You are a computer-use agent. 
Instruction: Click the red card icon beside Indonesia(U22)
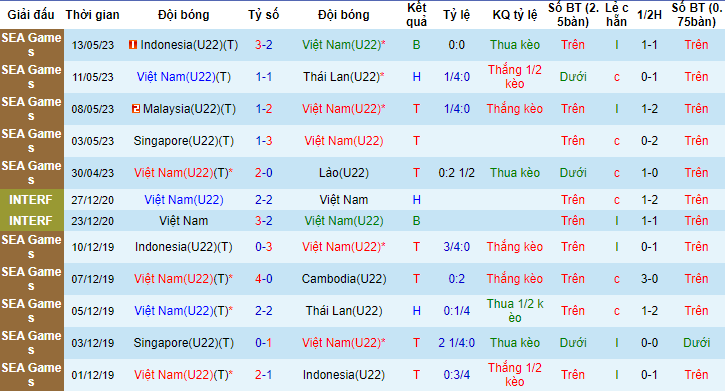133,45
